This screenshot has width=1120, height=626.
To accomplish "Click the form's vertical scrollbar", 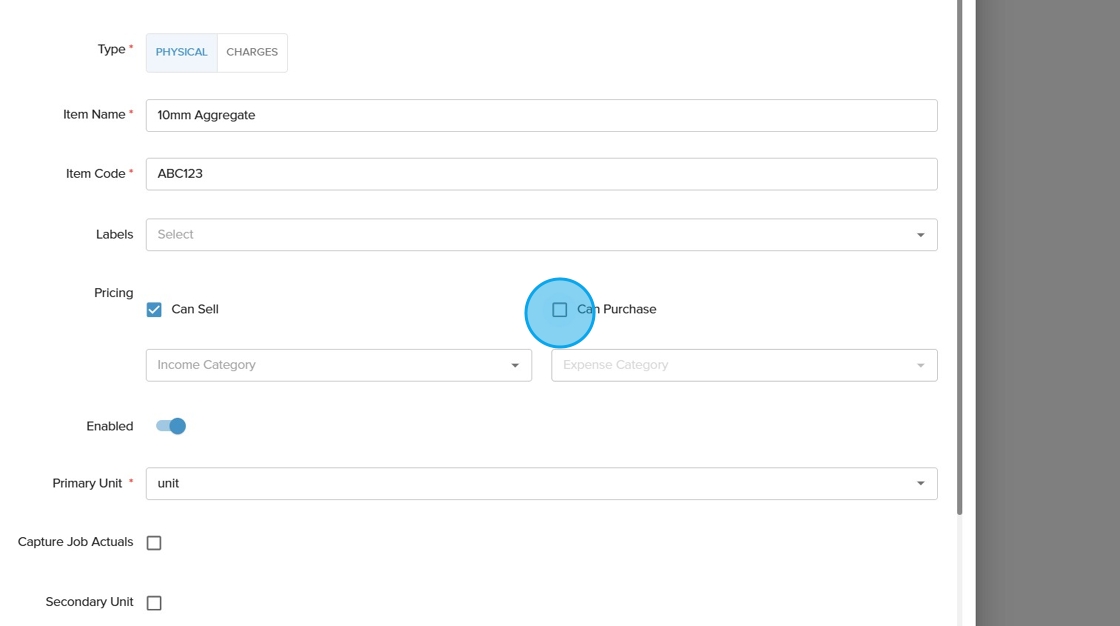I will pyautogui.click(x=959, y=250).
